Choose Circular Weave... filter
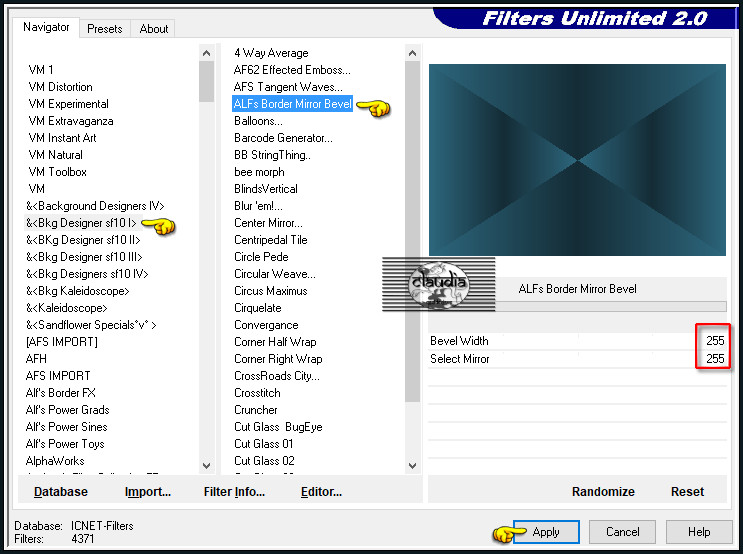This screenshot has width=743, height=554. click(x=274, y=274)
